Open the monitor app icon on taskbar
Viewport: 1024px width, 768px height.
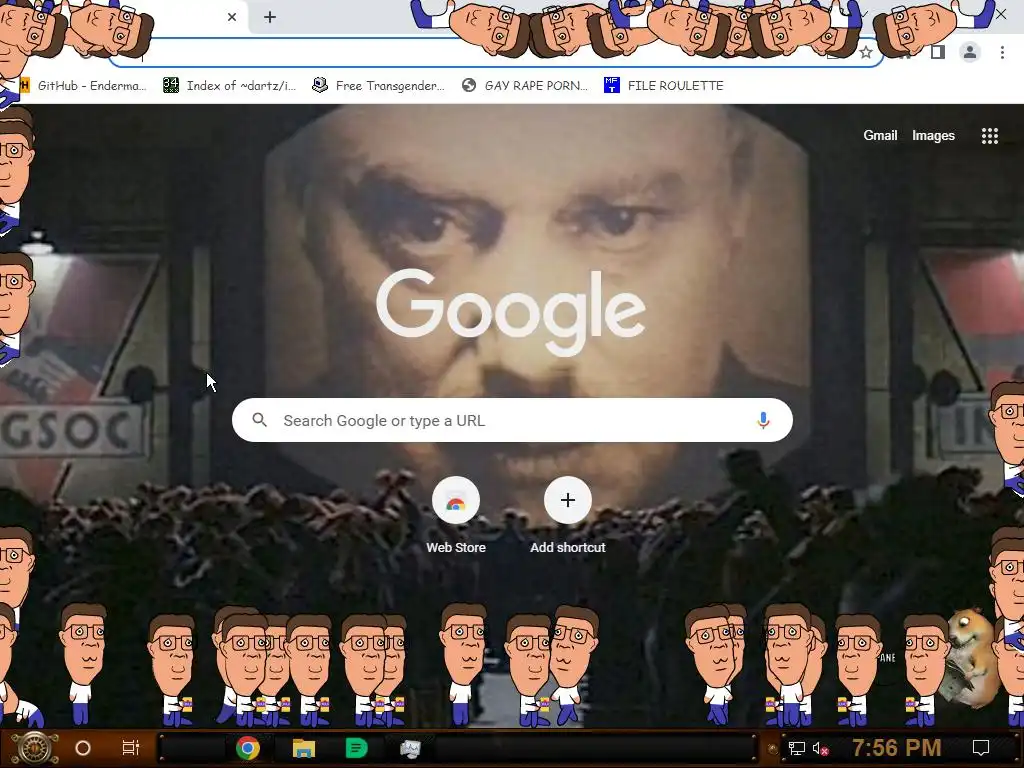[410, 748]
